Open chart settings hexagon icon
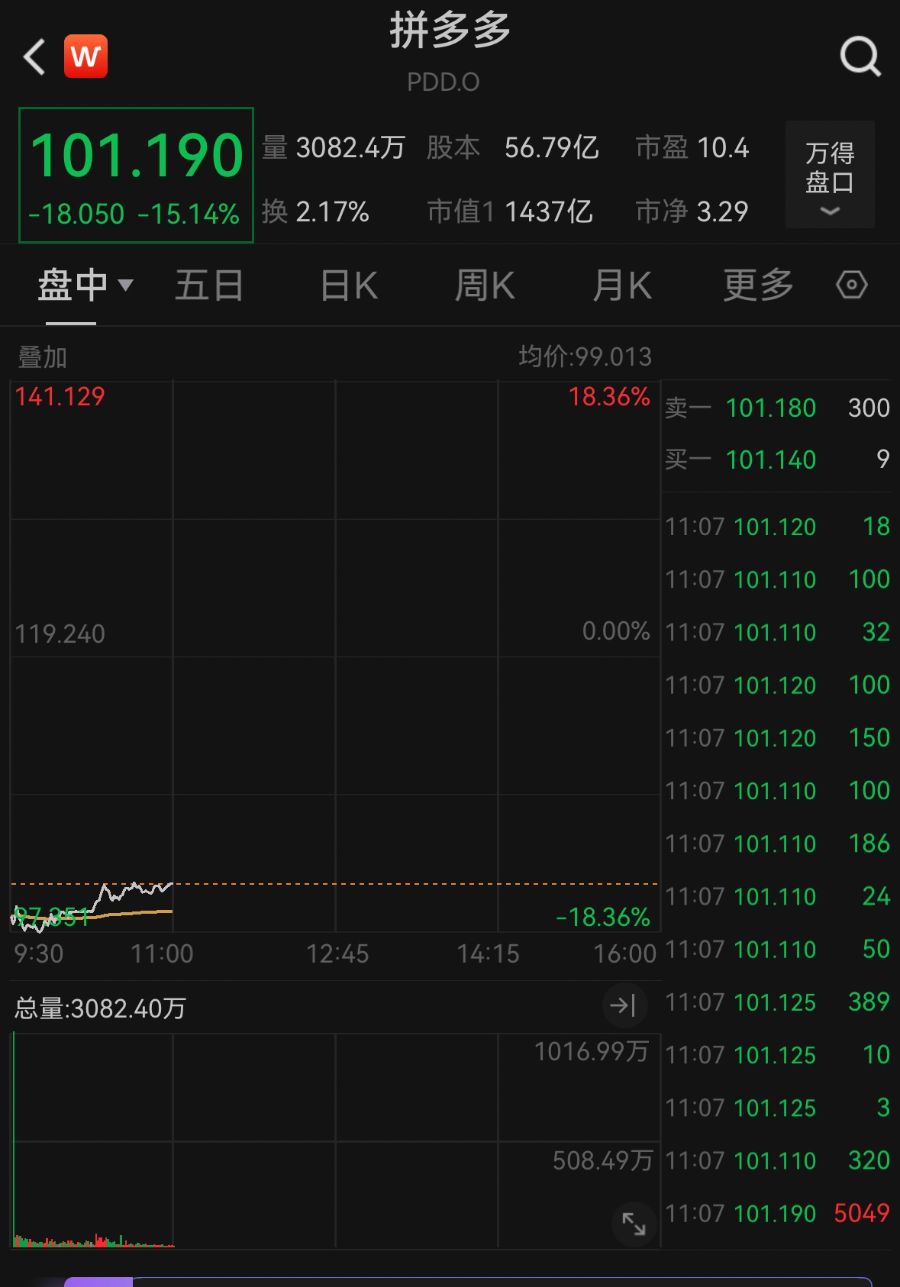The image size is (900, 1287). [x=851, y=285]
